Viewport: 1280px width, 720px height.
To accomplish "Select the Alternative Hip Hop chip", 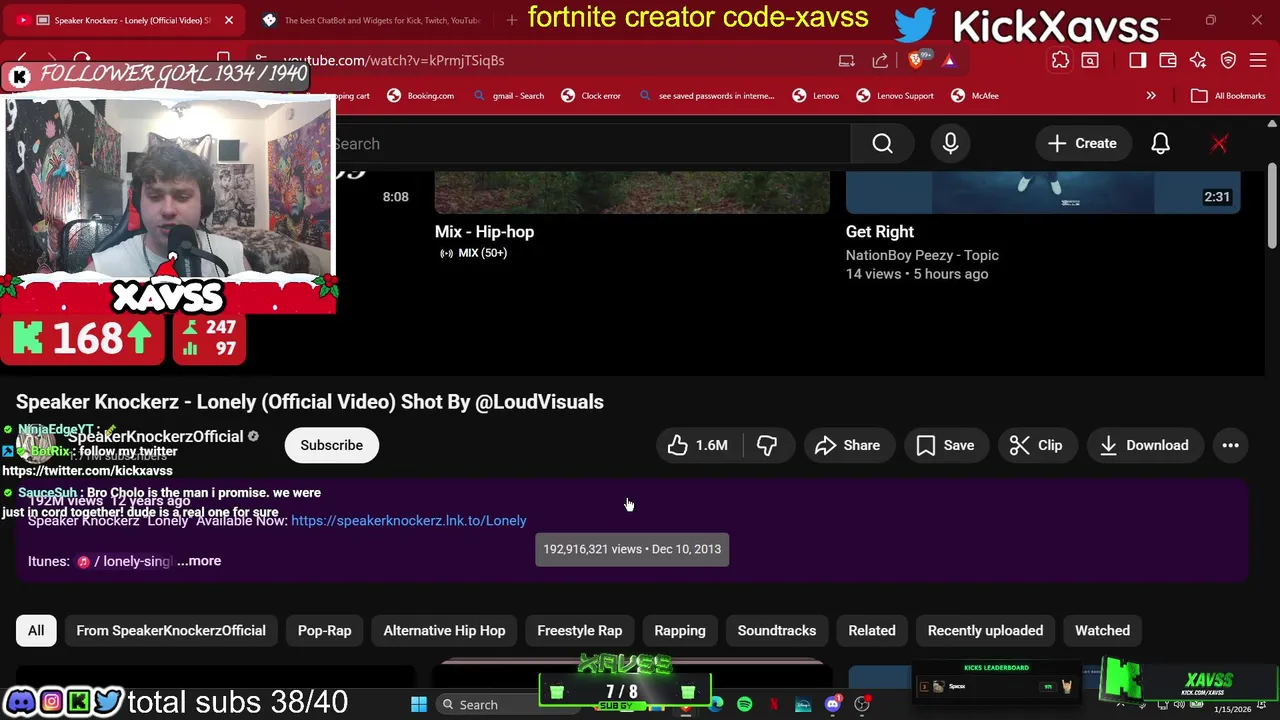I will click(444, 631).
